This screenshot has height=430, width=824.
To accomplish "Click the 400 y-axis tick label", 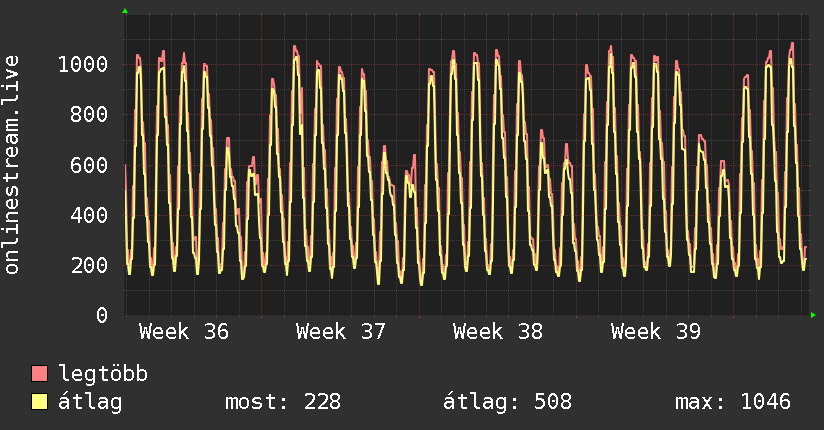I will coord(89,215).
